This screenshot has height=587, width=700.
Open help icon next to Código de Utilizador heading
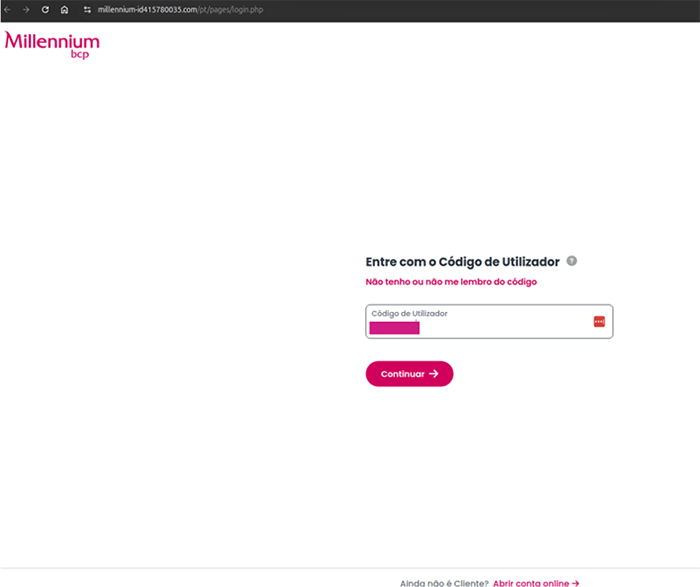[x=571, y=261]
